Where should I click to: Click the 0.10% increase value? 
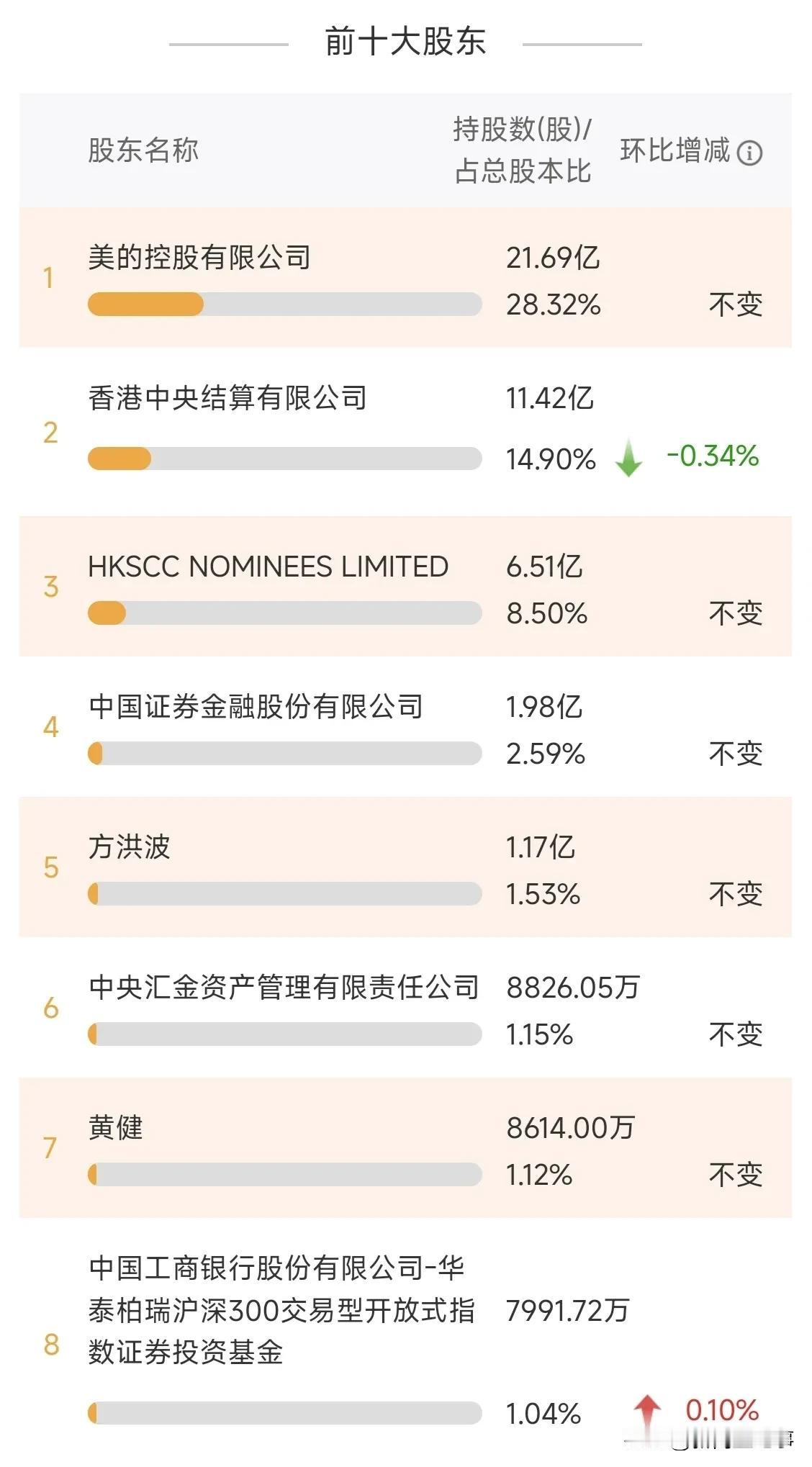(722, 1410)
